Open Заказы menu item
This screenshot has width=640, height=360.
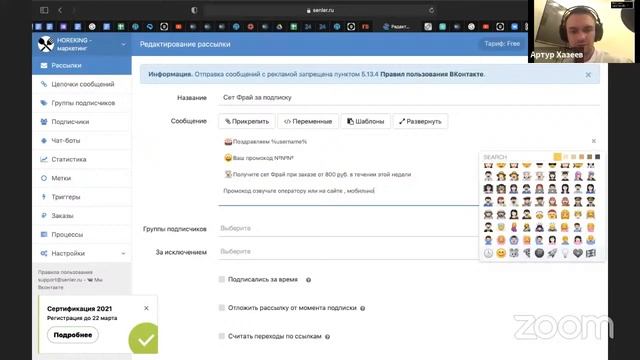[82, 216]
